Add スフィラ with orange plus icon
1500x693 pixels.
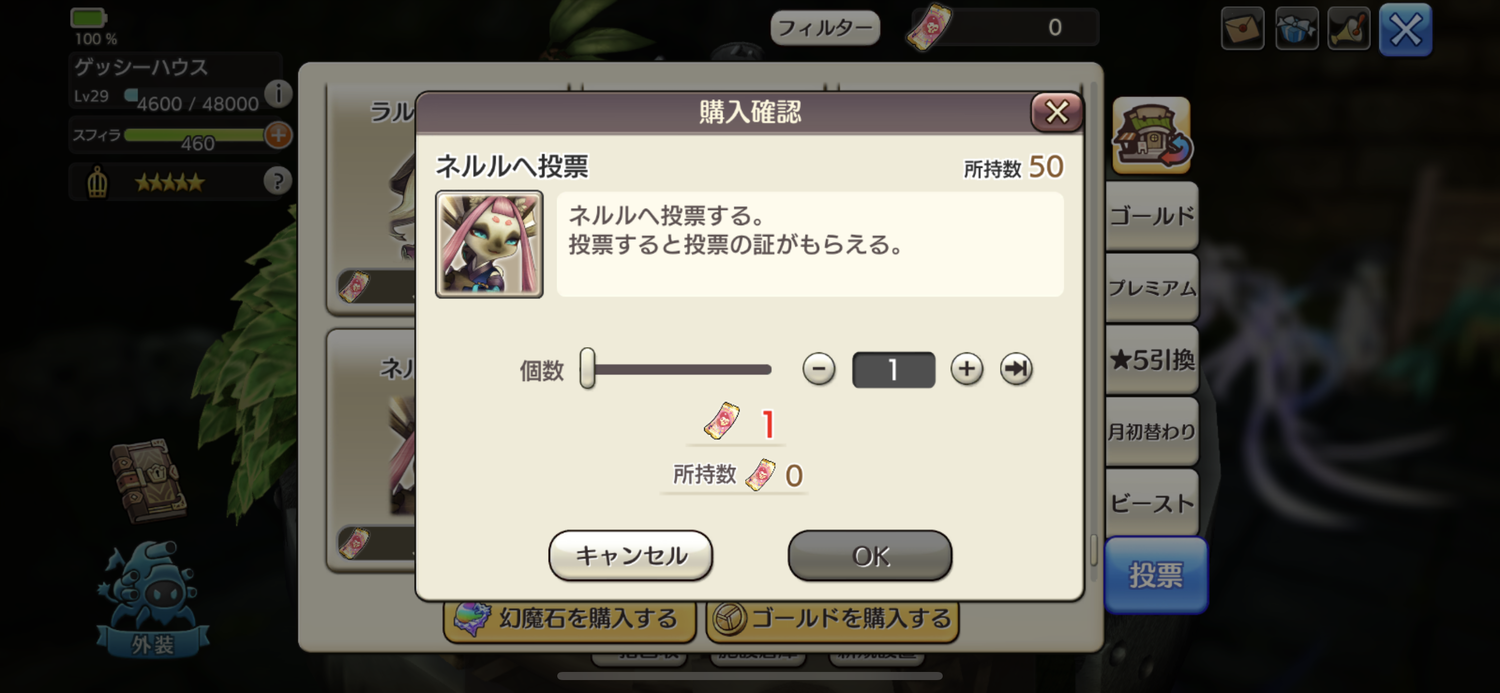point(278,134)
